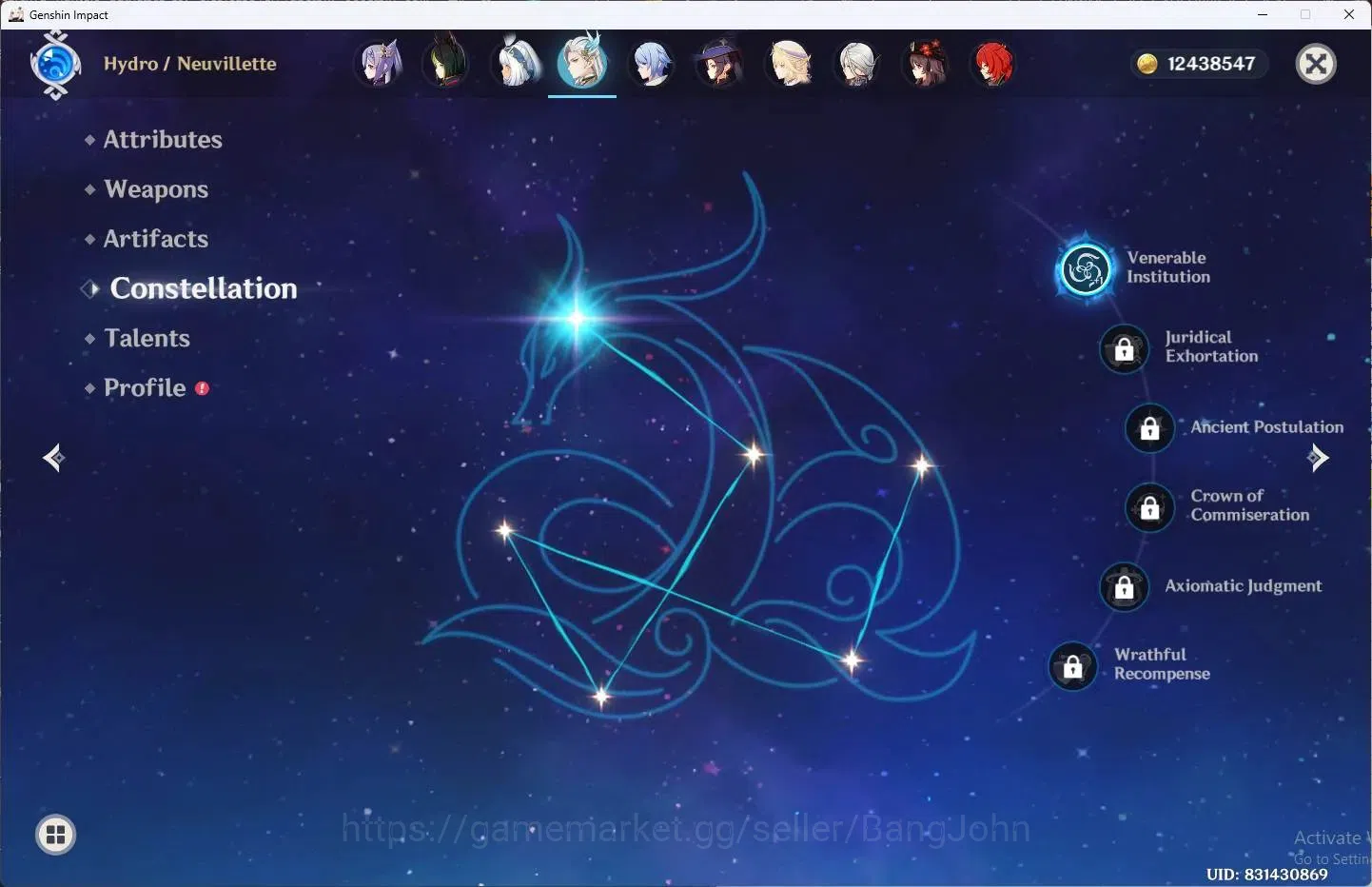The image size is (1372, 887).
Task: Switch to the green-haired Tighnari portrait
Action: pos(446,63)
